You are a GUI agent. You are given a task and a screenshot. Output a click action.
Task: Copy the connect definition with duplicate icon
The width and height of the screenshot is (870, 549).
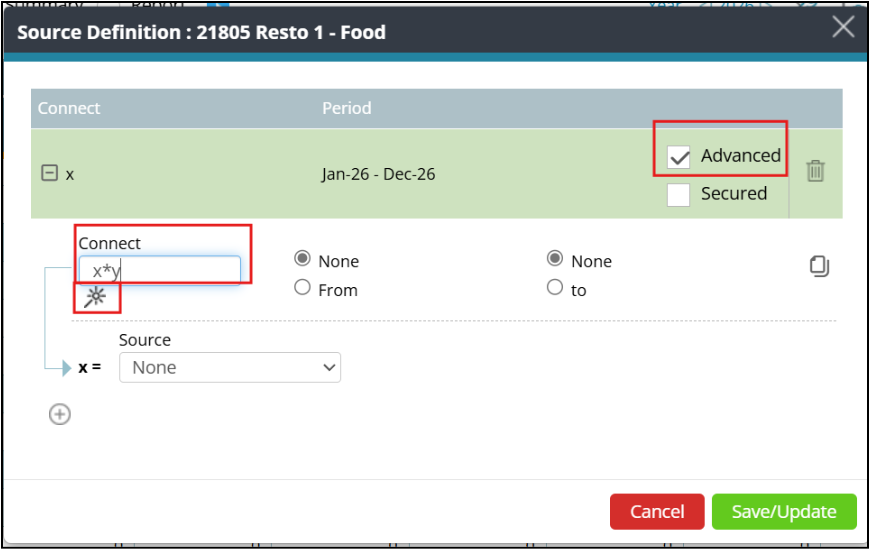pos(819,266)
